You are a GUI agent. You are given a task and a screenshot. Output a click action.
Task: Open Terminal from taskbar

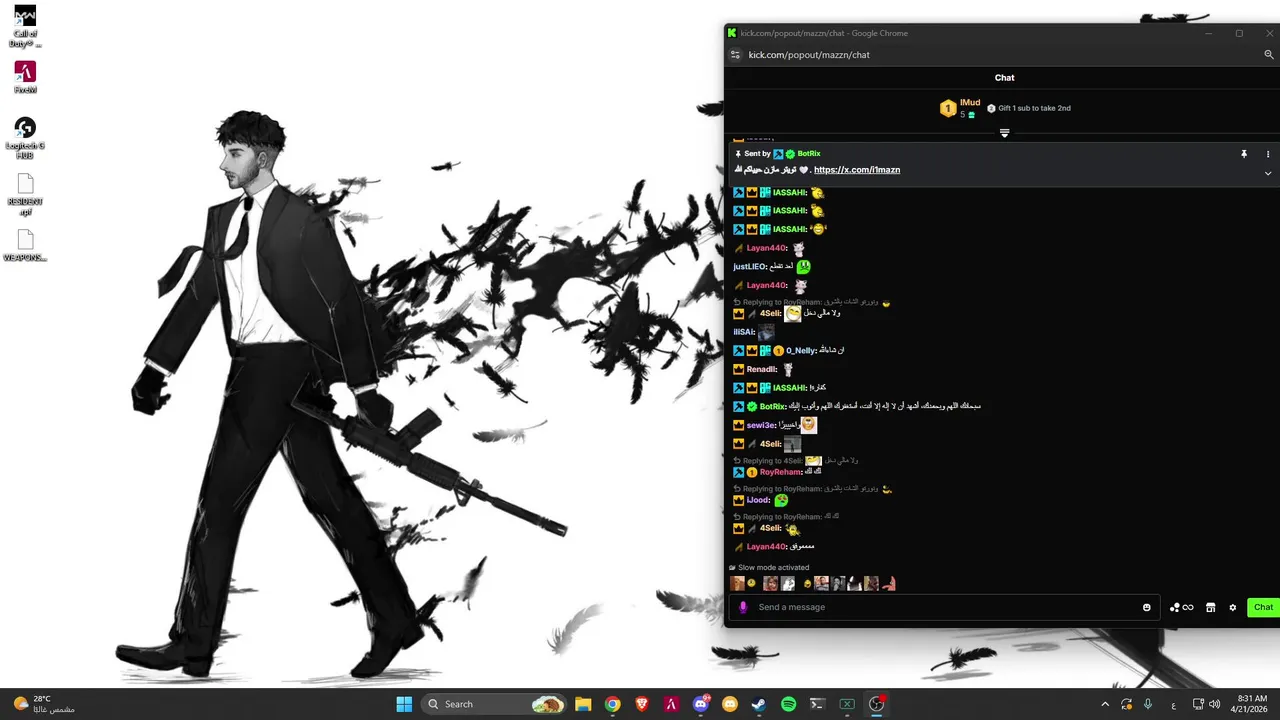[x=817, y=704]
